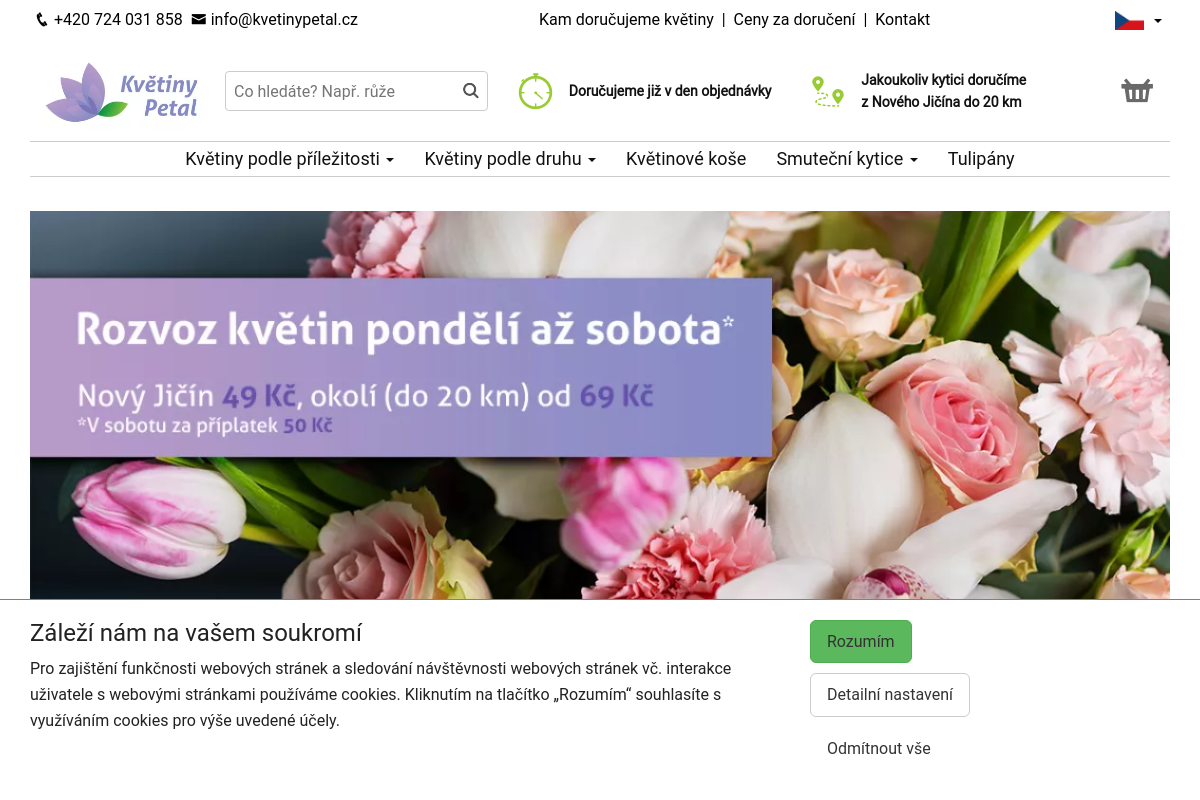This screenshot has height=800, width=1200.
Task: Click the location pin icon
Action: 827,91
